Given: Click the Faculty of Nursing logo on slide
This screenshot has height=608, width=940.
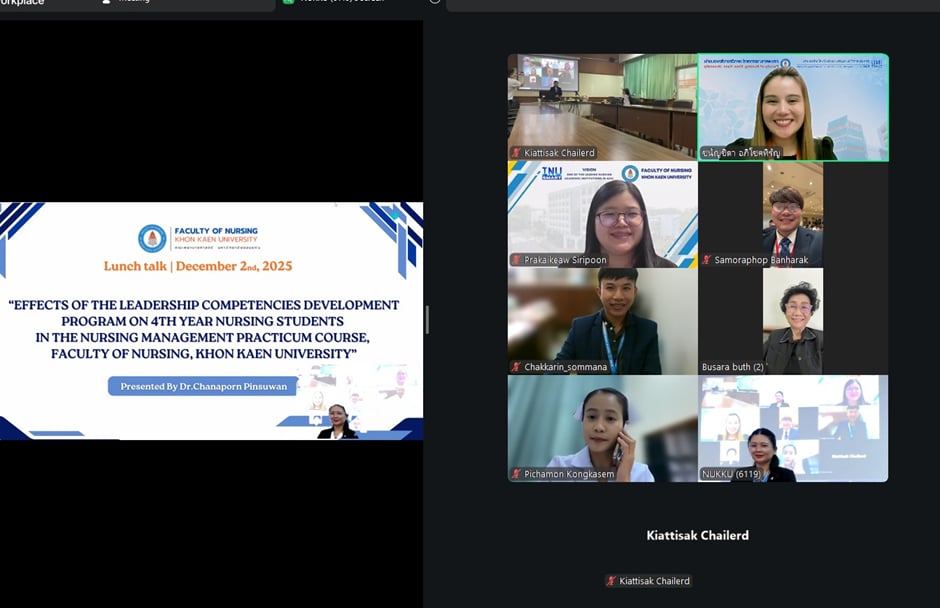Looking at the screenshot, I should tap(152, 238).
